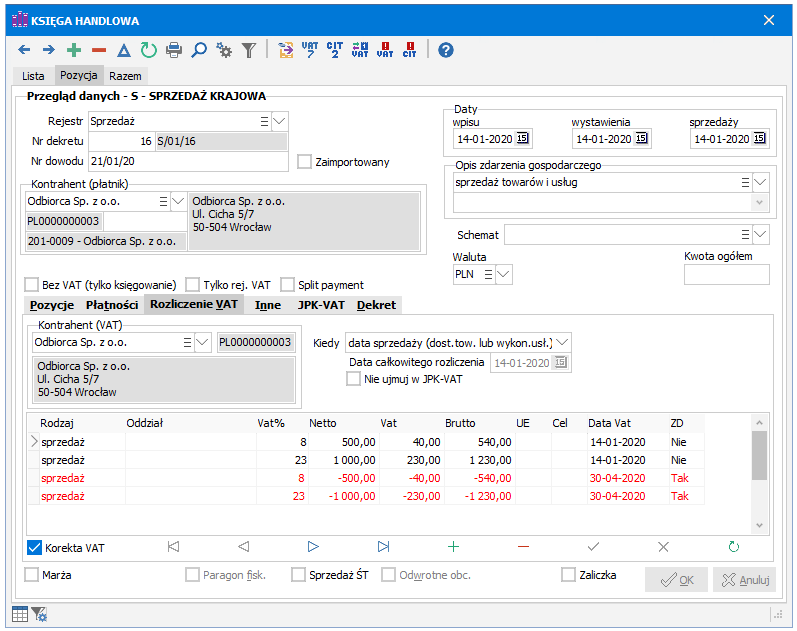Go to previous row in VAT grid navigator
The image size is (797, 631).
coord(243,547)
